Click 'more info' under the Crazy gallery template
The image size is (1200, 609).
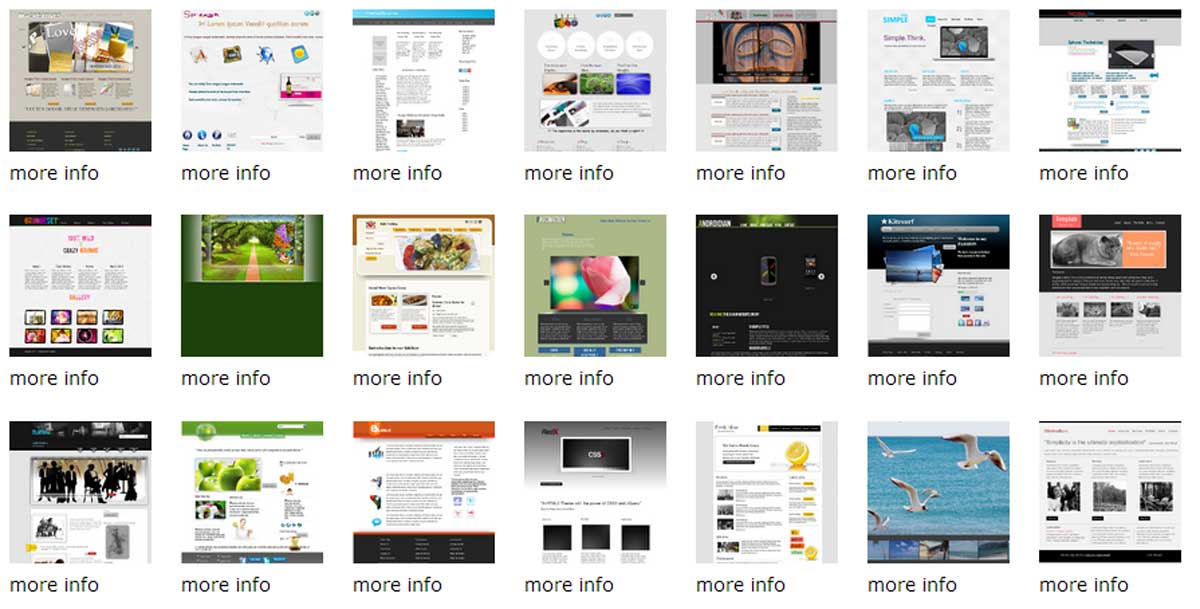pyautogui.click(x=54, y=378)
